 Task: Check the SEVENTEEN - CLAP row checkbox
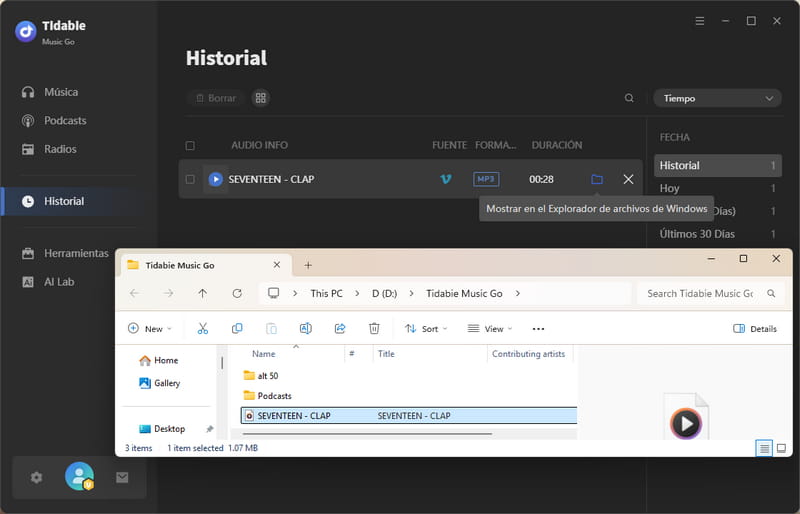[190, 179]
